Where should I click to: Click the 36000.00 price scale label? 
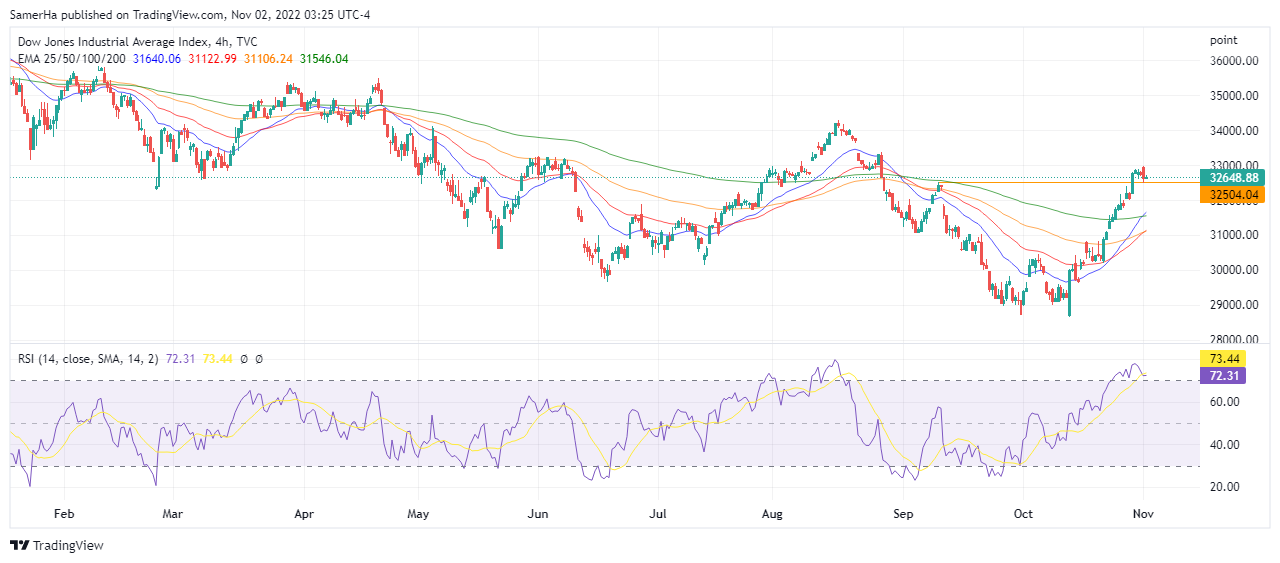pos(1232,61)
